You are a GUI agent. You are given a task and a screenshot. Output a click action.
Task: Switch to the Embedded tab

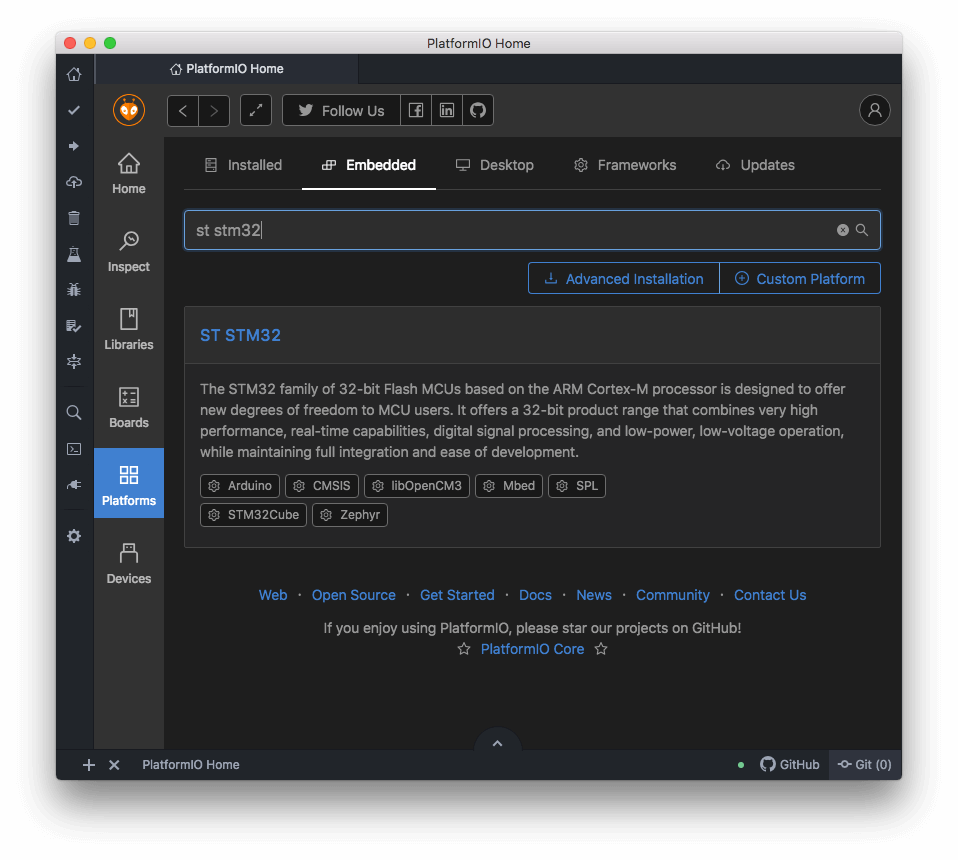[369, 165]
